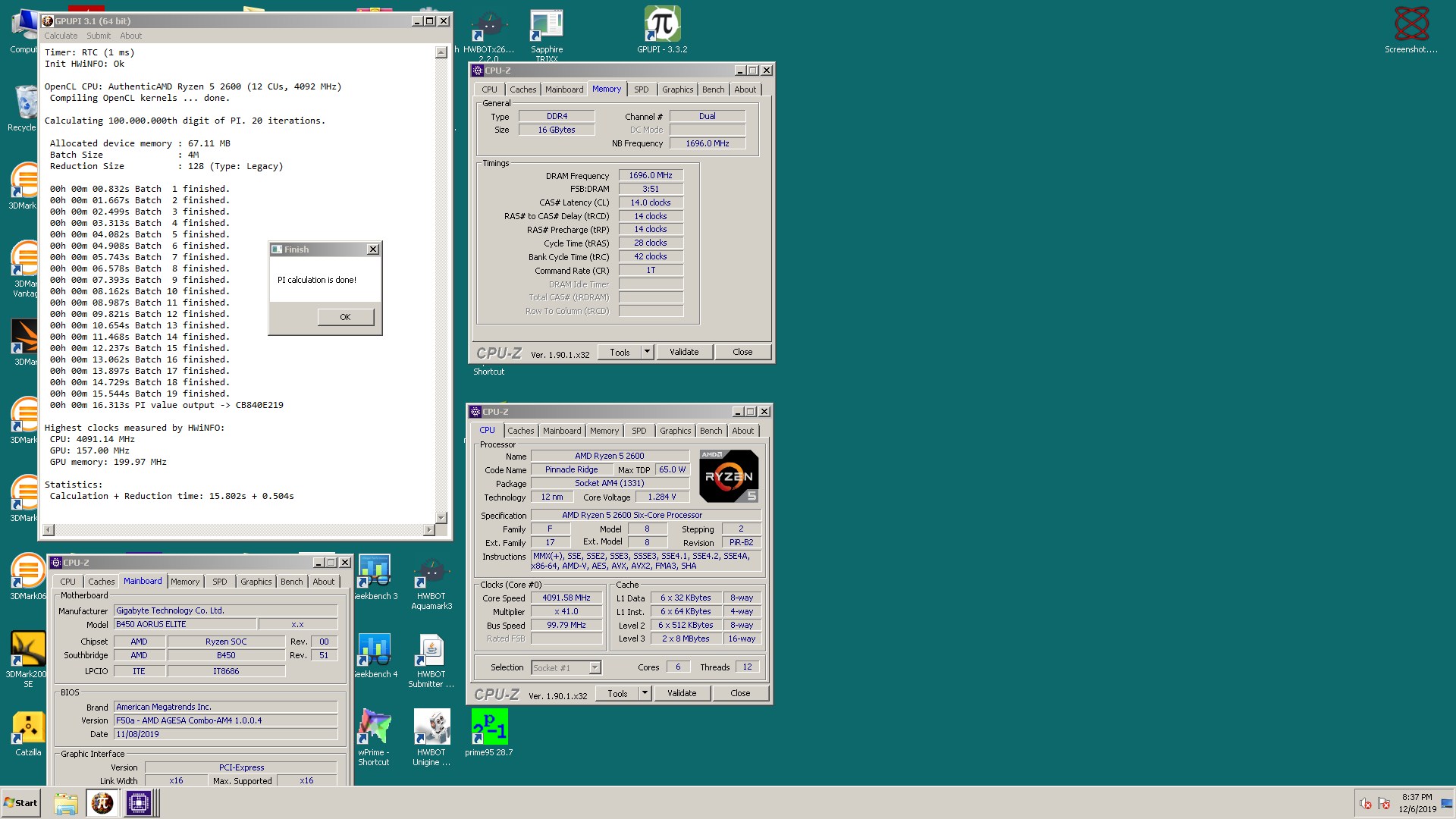This screenshot has height=819, width=1456.
Task: Expand Tools dropdown arrow in Memory CPU-Z
Action: click(x=647, y=352)
